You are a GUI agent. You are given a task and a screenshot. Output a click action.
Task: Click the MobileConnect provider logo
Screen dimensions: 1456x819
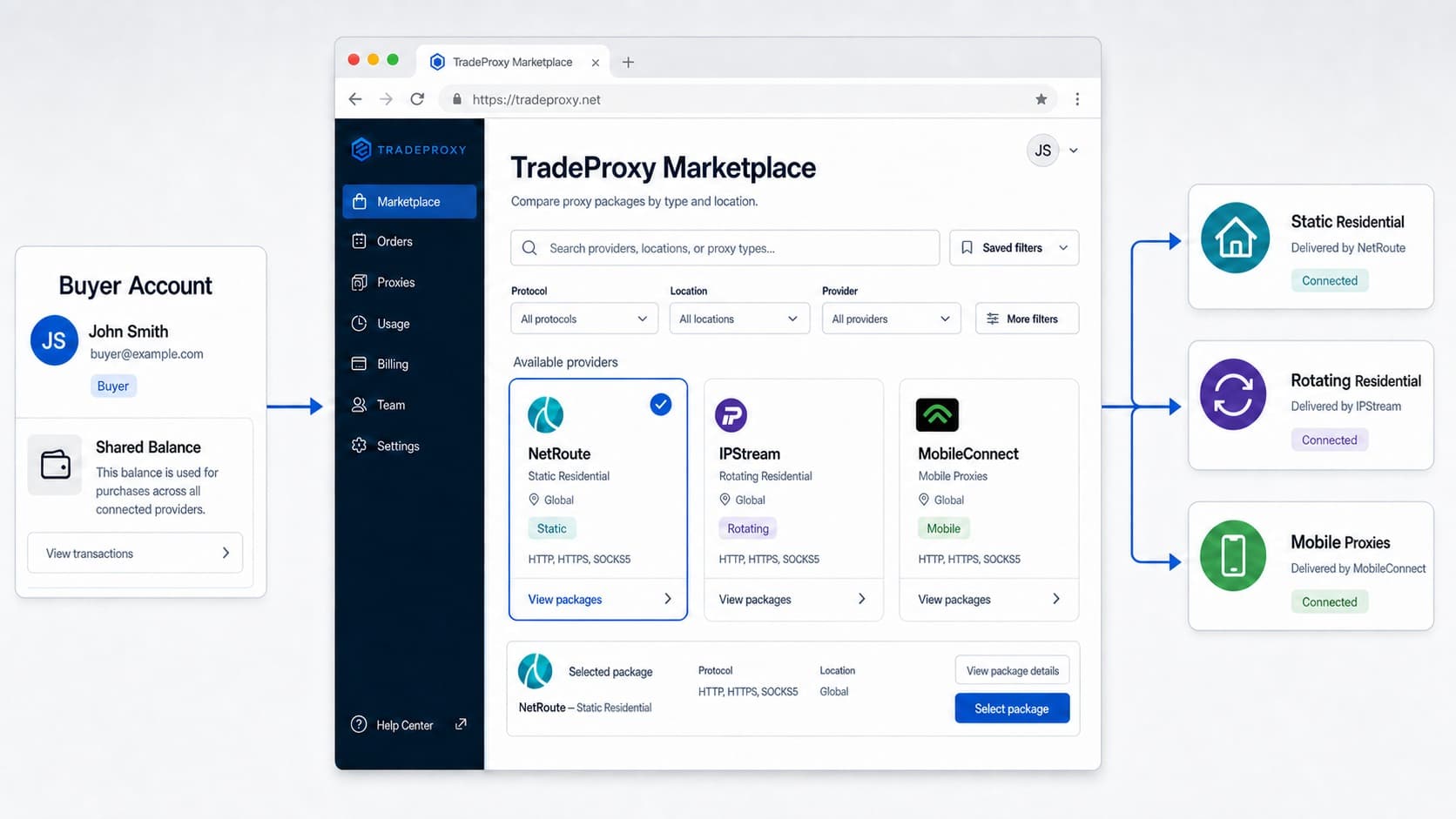point(937,415)
